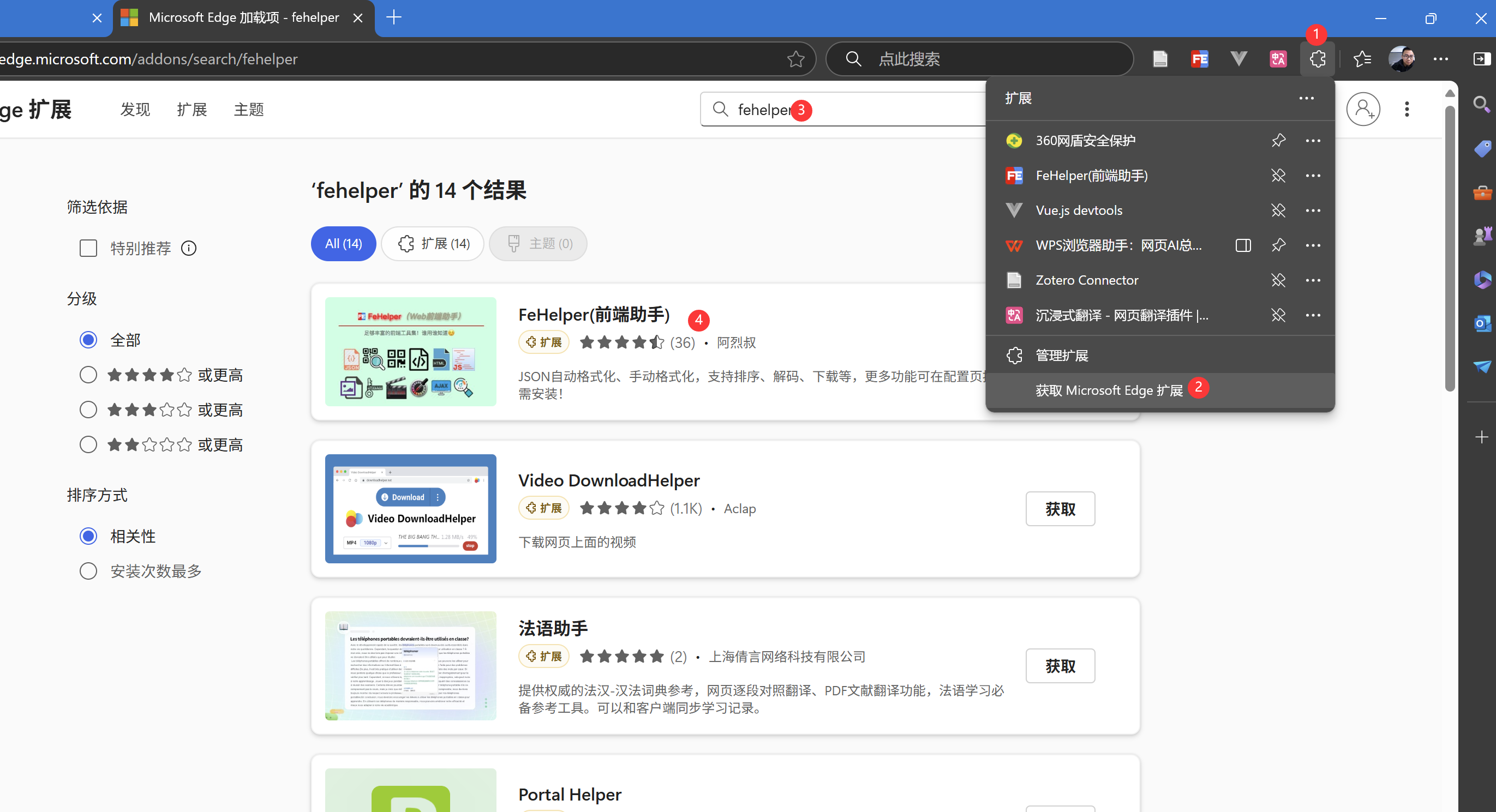Click the add-ons page sign-in account icon

tap(1362, 109)
